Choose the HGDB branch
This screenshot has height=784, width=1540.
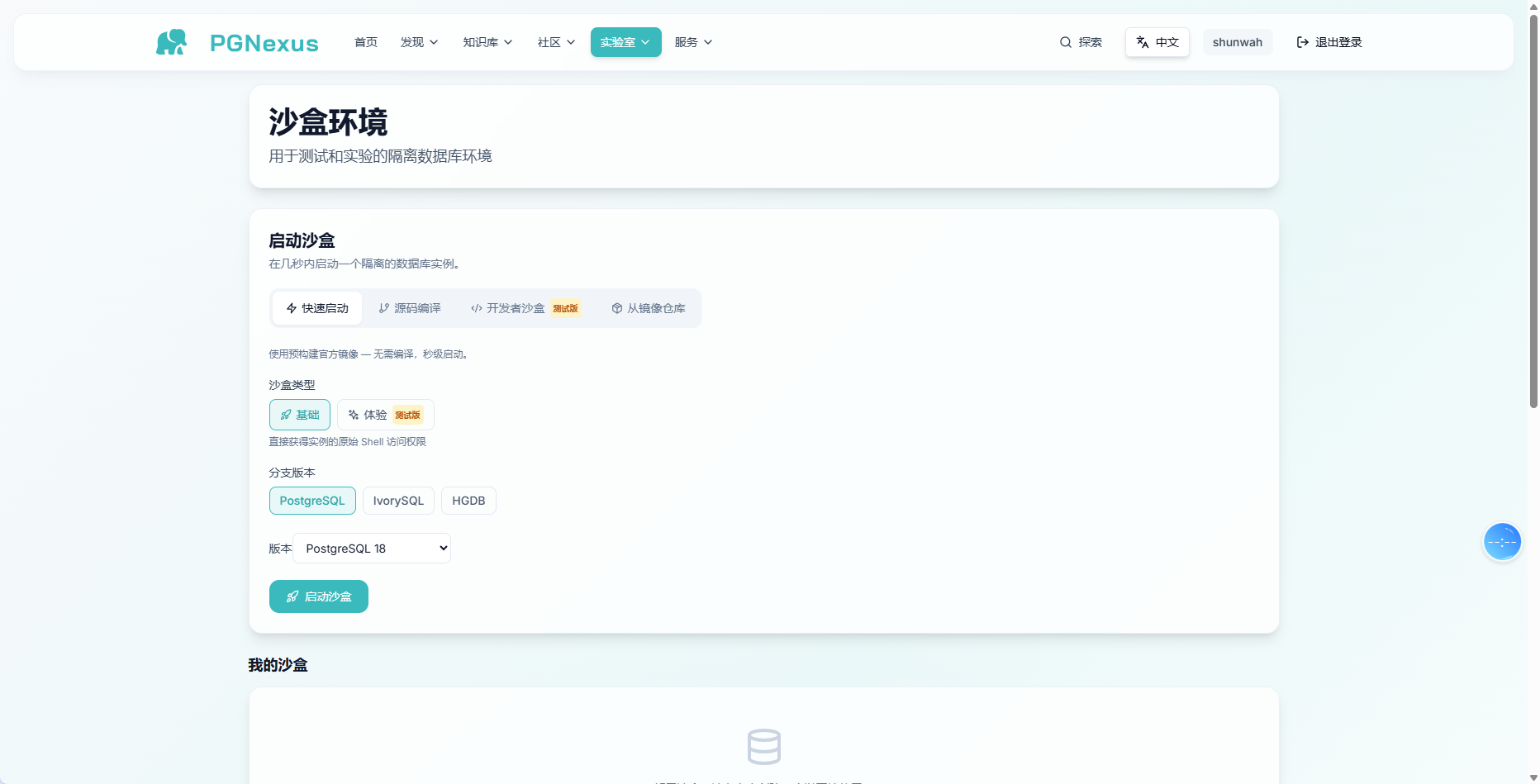point(468,501)
